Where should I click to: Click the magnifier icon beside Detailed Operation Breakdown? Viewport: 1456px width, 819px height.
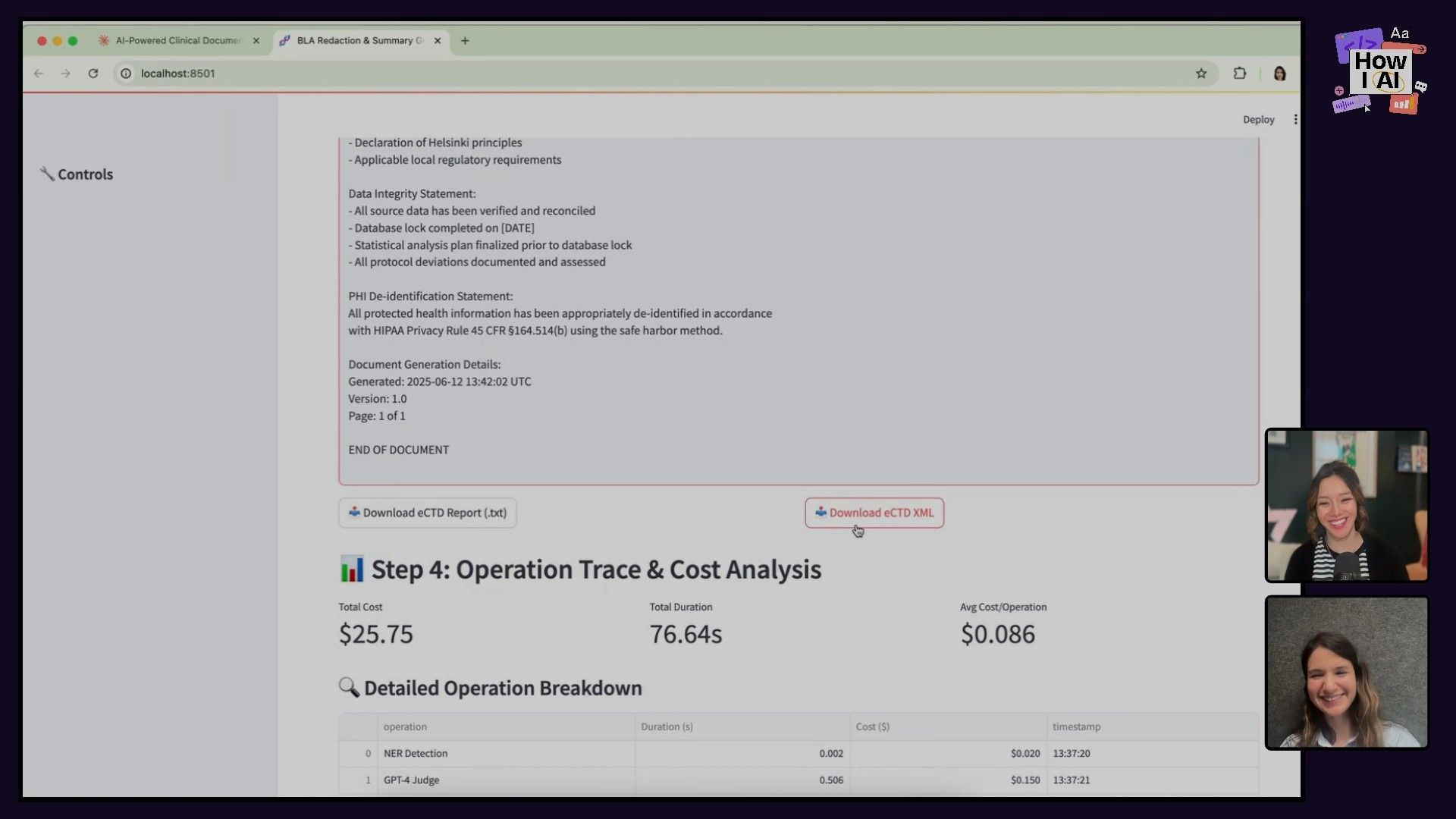tap(349, 687)
